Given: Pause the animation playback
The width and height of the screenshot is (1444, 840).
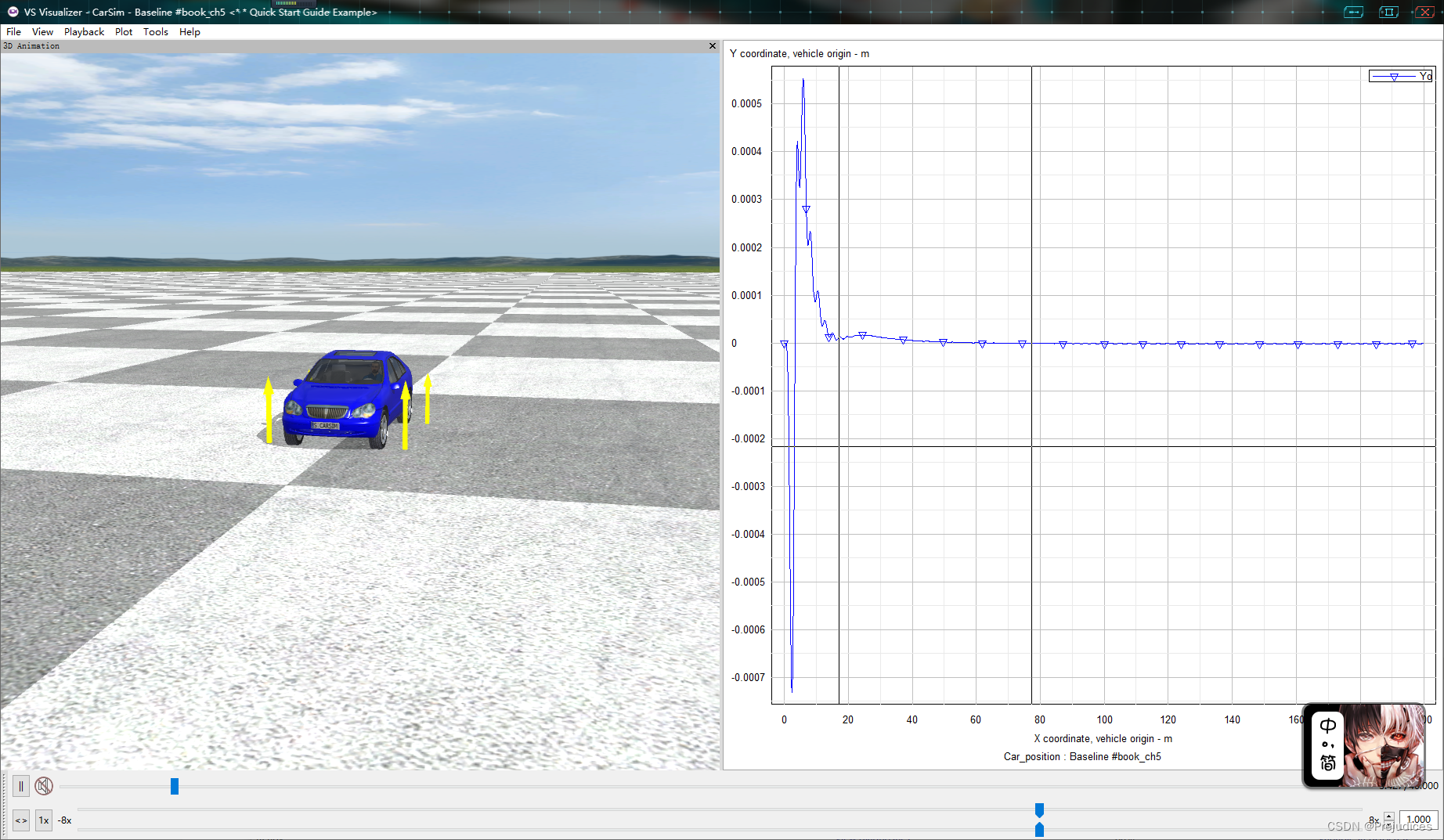Looking at the screenshot, I should 21,786.
